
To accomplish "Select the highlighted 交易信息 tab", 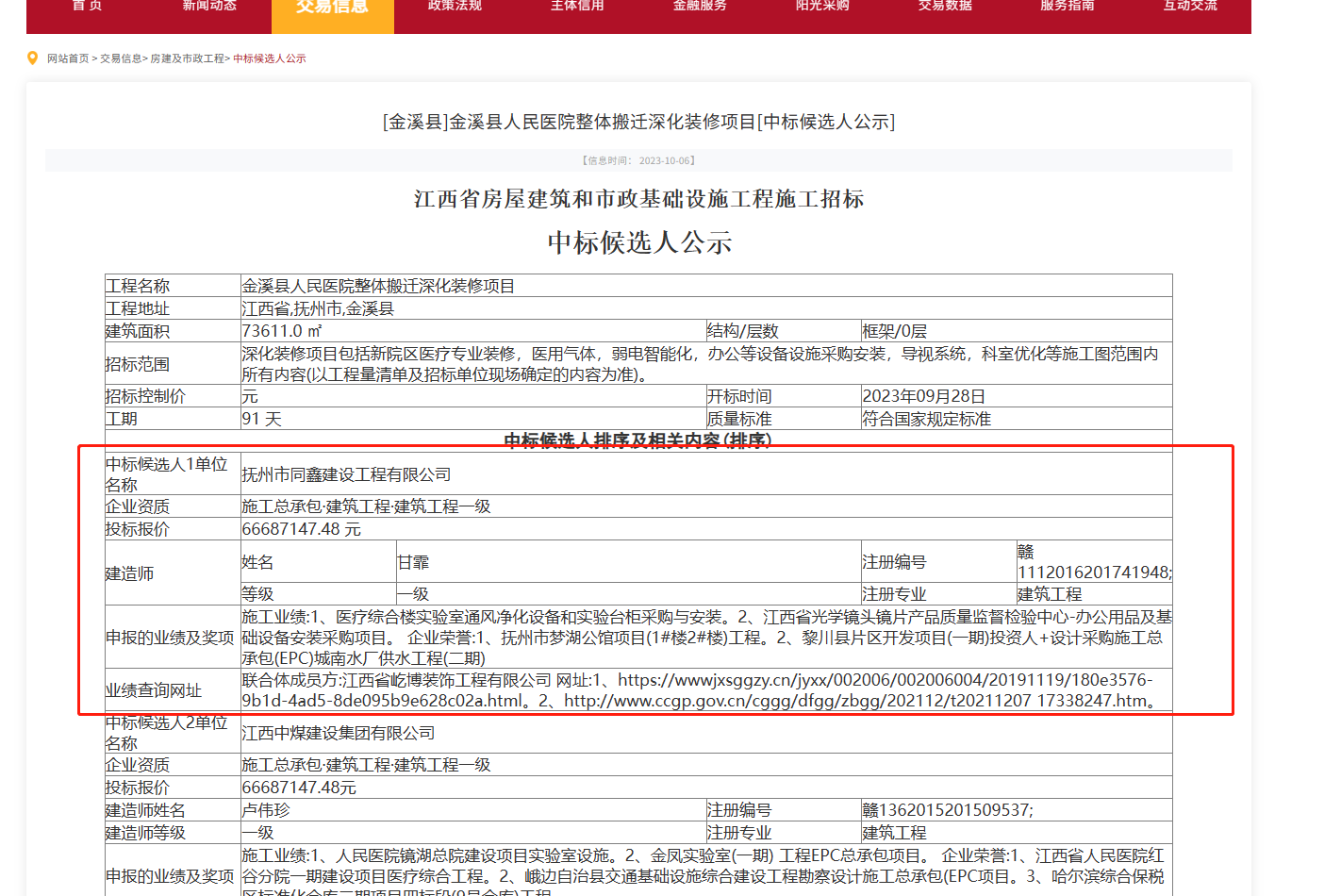I will (x=332, y=9).
